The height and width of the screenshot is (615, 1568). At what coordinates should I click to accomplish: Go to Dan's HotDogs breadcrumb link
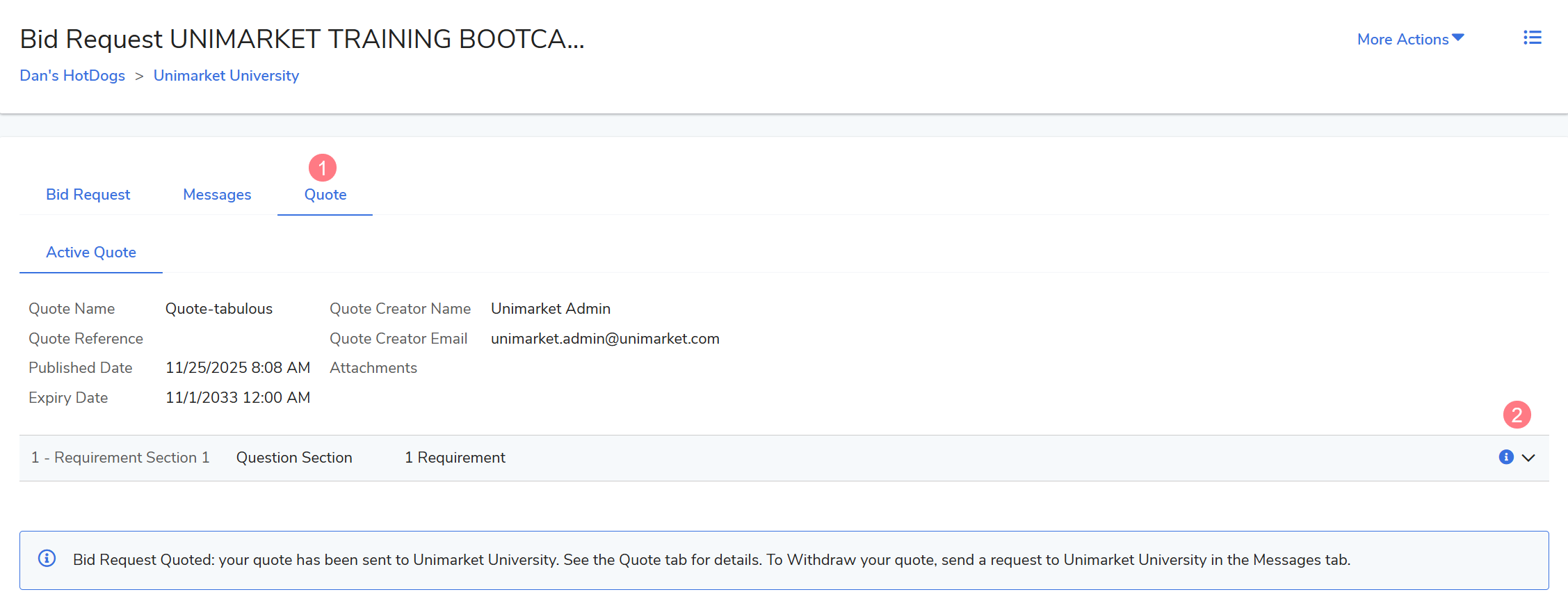[x=72, y=76]
